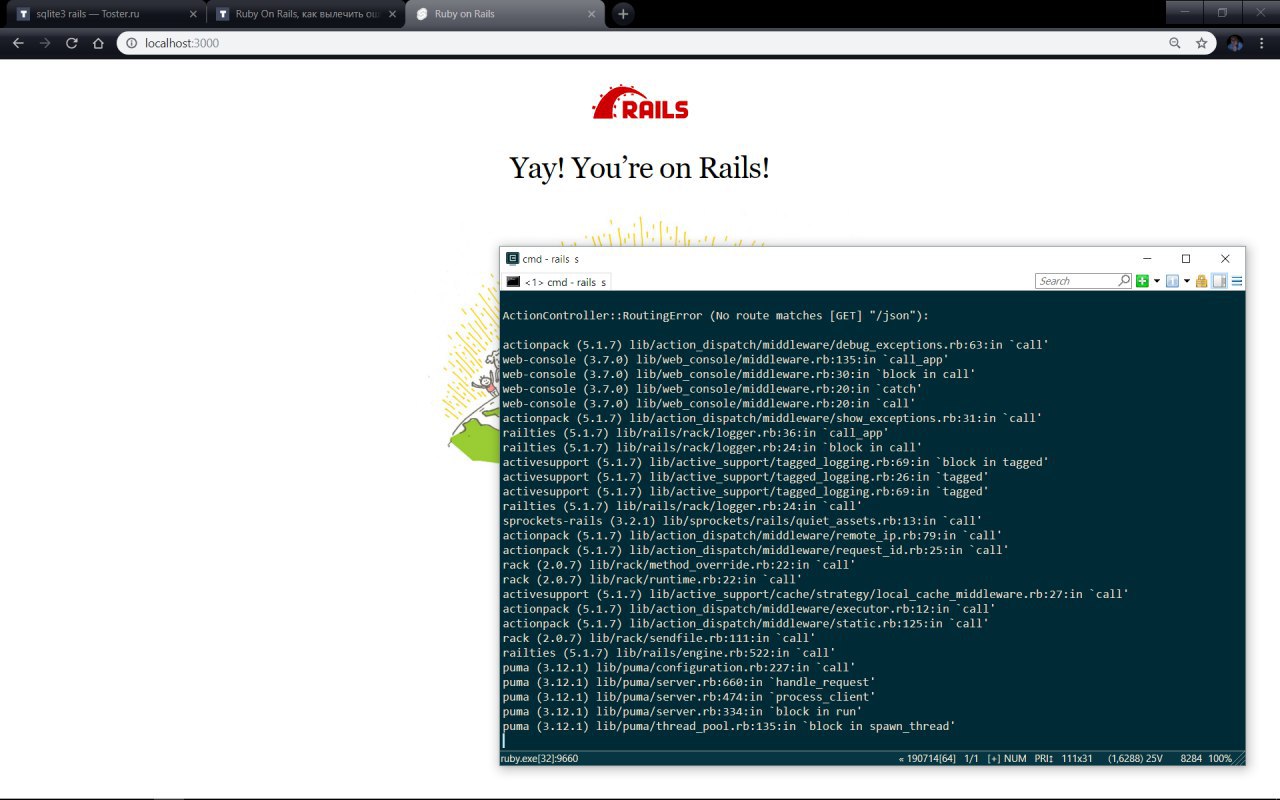This screenshot has height=800, width=1280.
Task: Click the 111x31 size in status bar
Action: (1078, 758)
